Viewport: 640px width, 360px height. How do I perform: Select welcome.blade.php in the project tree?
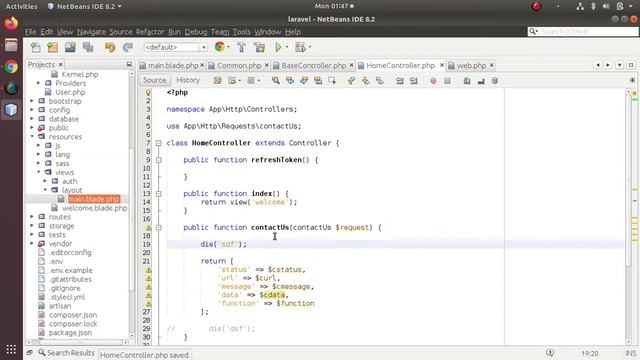95,208
